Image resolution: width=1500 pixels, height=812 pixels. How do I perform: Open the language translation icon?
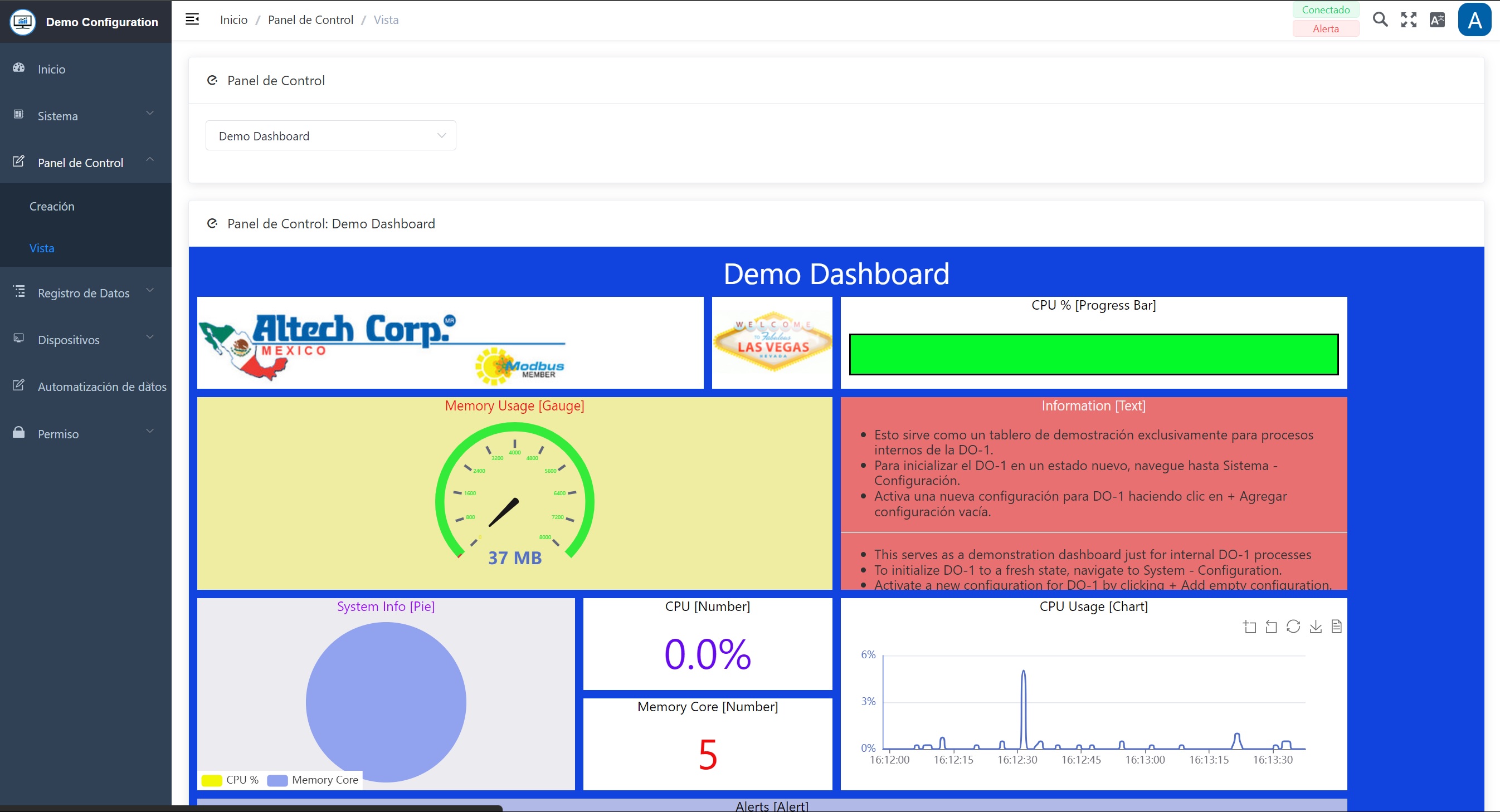[1436, 20]
